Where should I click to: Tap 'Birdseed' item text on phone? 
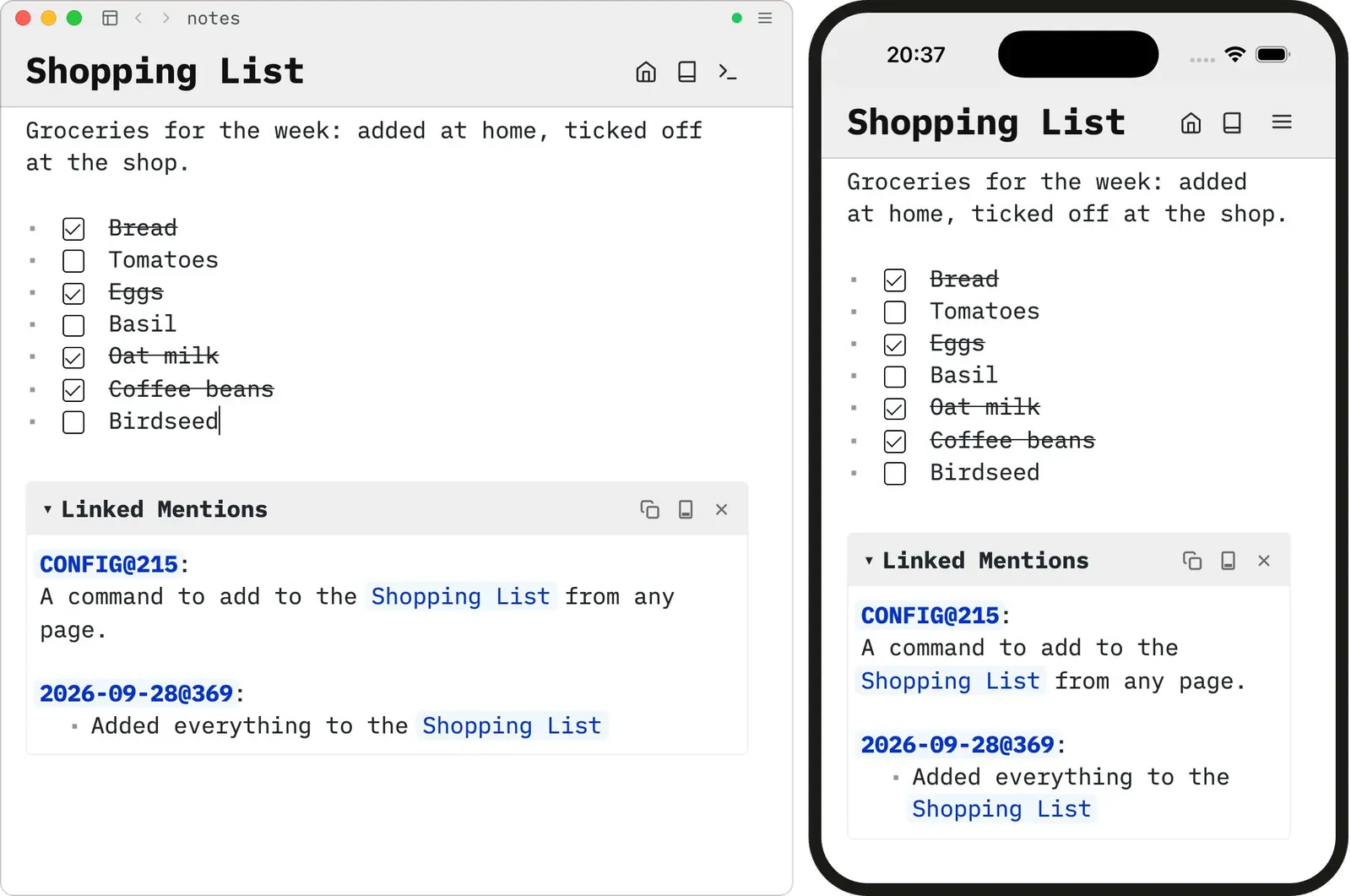click(985, 472)
